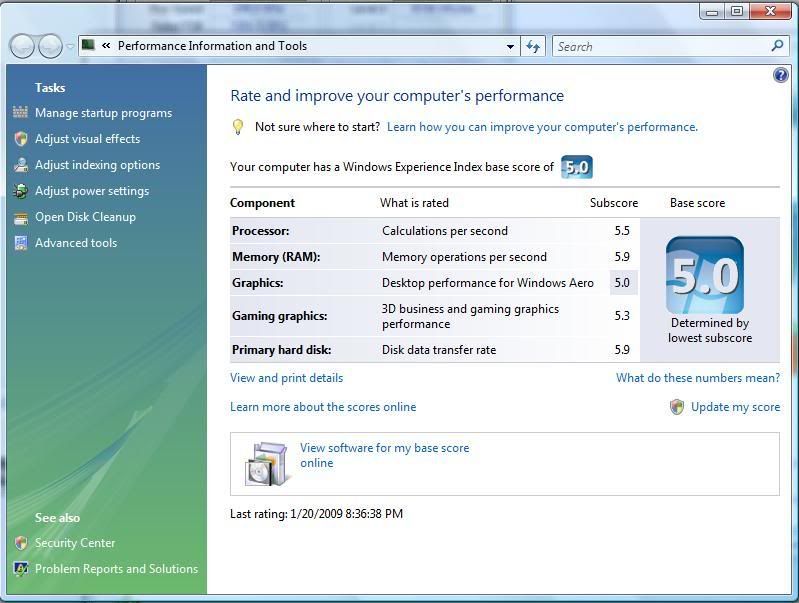Click the Problem Reports and Solutions icon
The image size is (799, 603).
pos(20,568)
